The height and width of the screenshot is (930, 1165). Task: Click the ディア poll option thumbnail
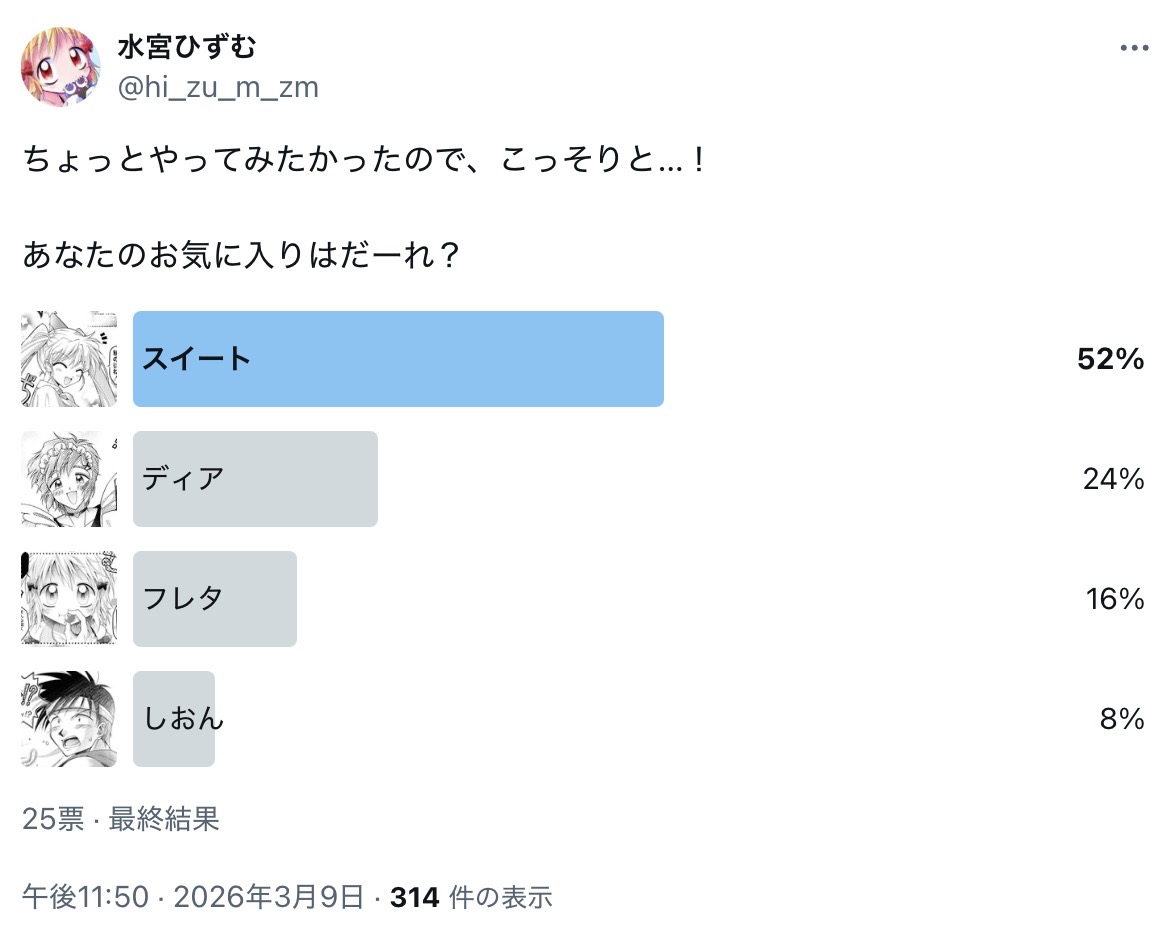(69, 479)
